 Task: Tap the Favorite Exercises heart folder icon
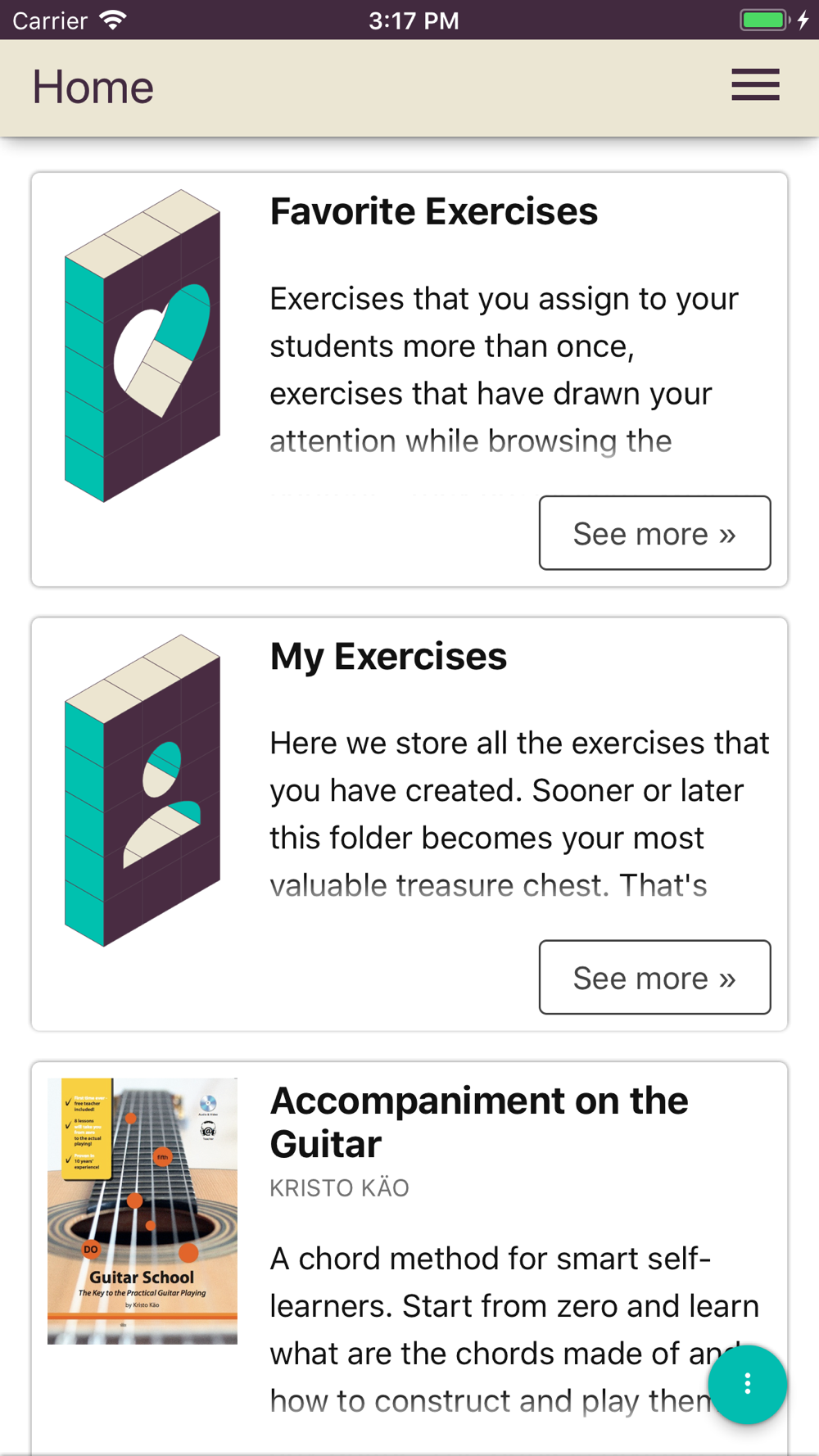click(x=143, y=346)
